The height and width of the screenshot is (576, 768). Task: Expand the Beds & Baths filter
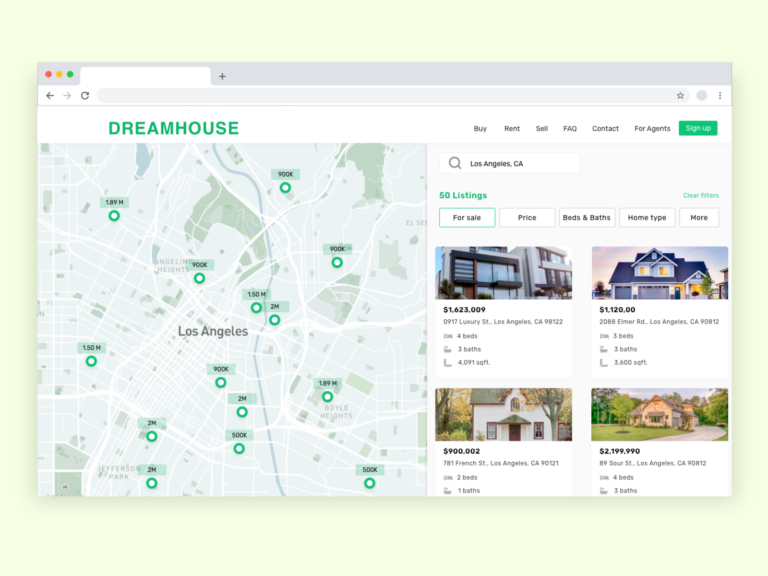(x=586, y=218)
